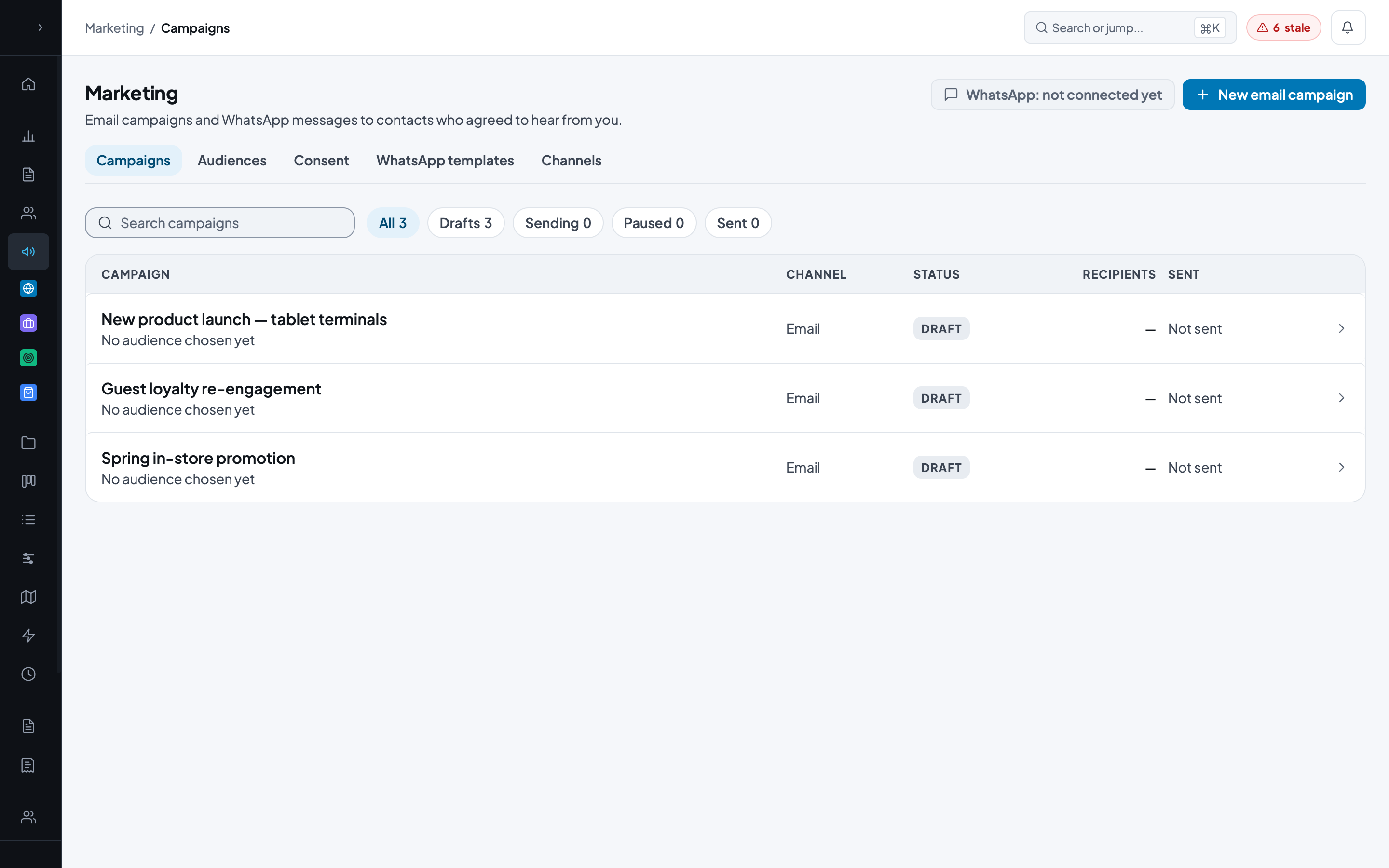
Task: Click chevron on Spring in-store promotion row
Action: coord(1341,467)
